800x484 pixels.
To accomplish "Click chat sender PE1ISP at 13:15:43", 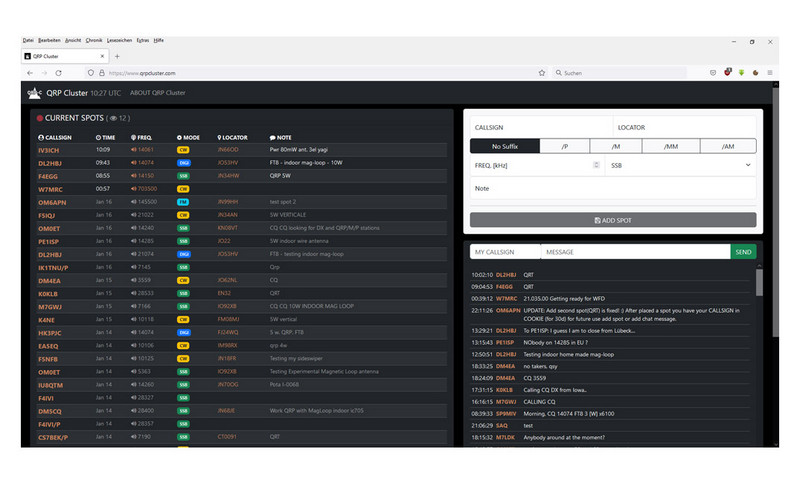I will [x=505, y=343].
